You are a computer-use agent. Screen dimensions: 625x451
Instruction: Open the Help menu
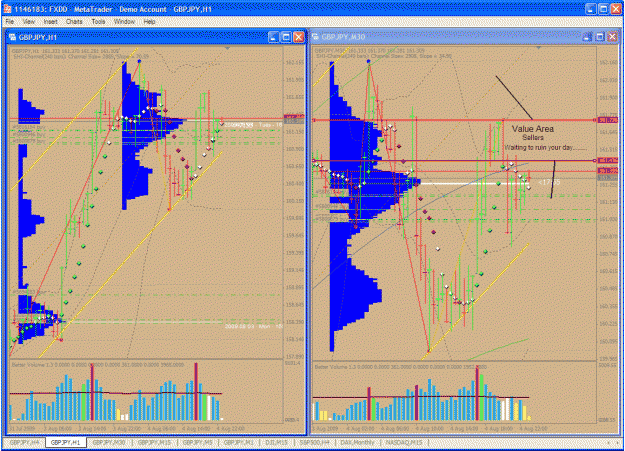pyautogui.click(x=149, y=22)
